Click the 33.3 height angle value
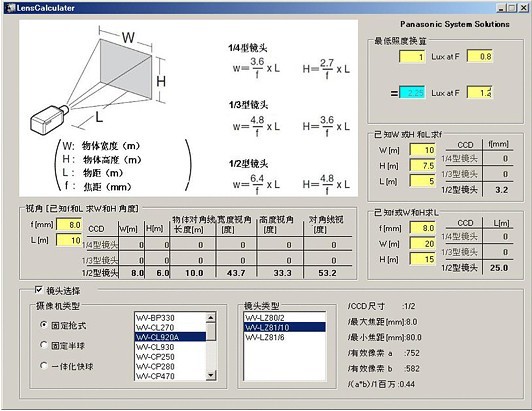The image size is (532, 411). [283, 273]
